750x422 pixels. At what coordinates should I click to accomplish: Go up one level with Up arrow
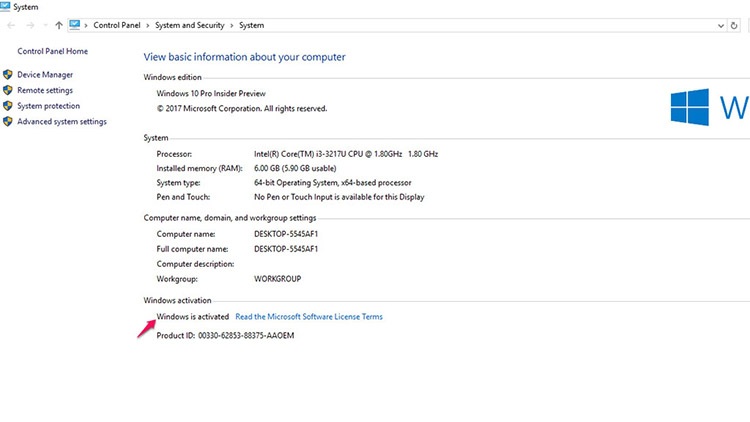[x=59, y=25]
